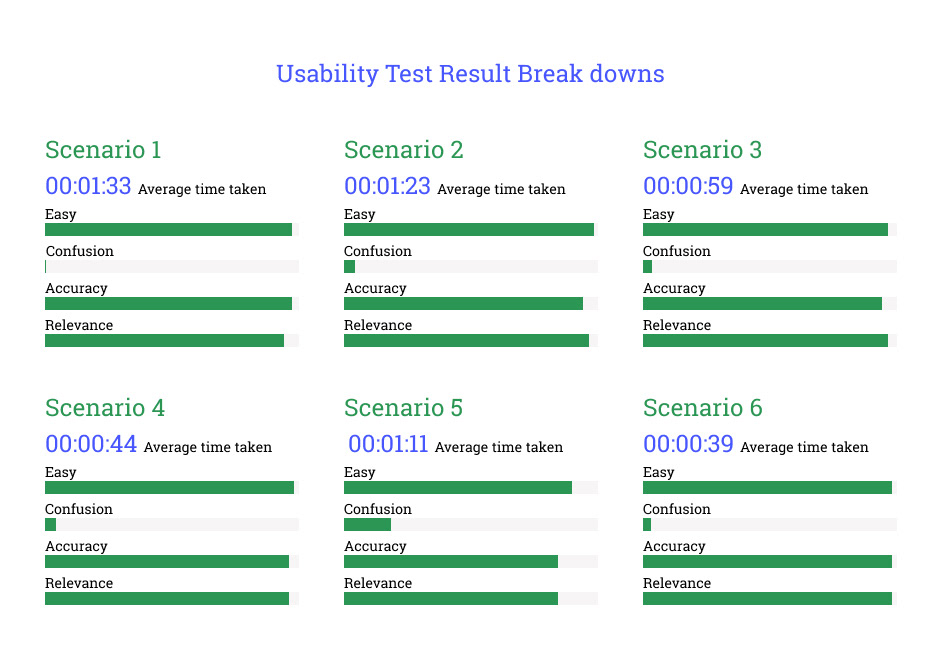Open the Scenario 6 heading
The height and width of the screenshot is (661, 942).
pyautogui.click(x=702, y=407)
